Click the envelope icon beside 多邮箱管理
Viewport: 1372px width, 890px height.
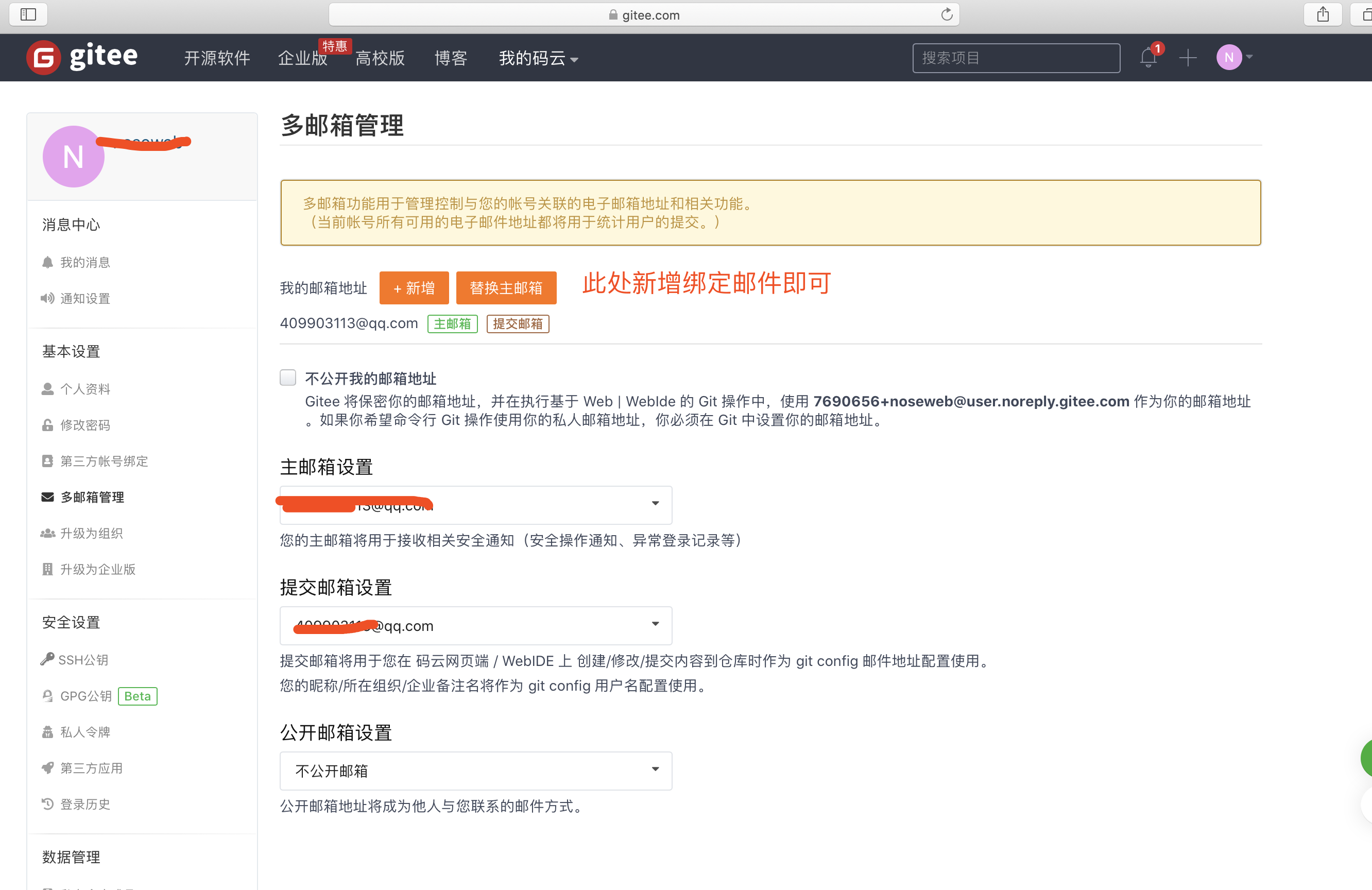[48, 498]
